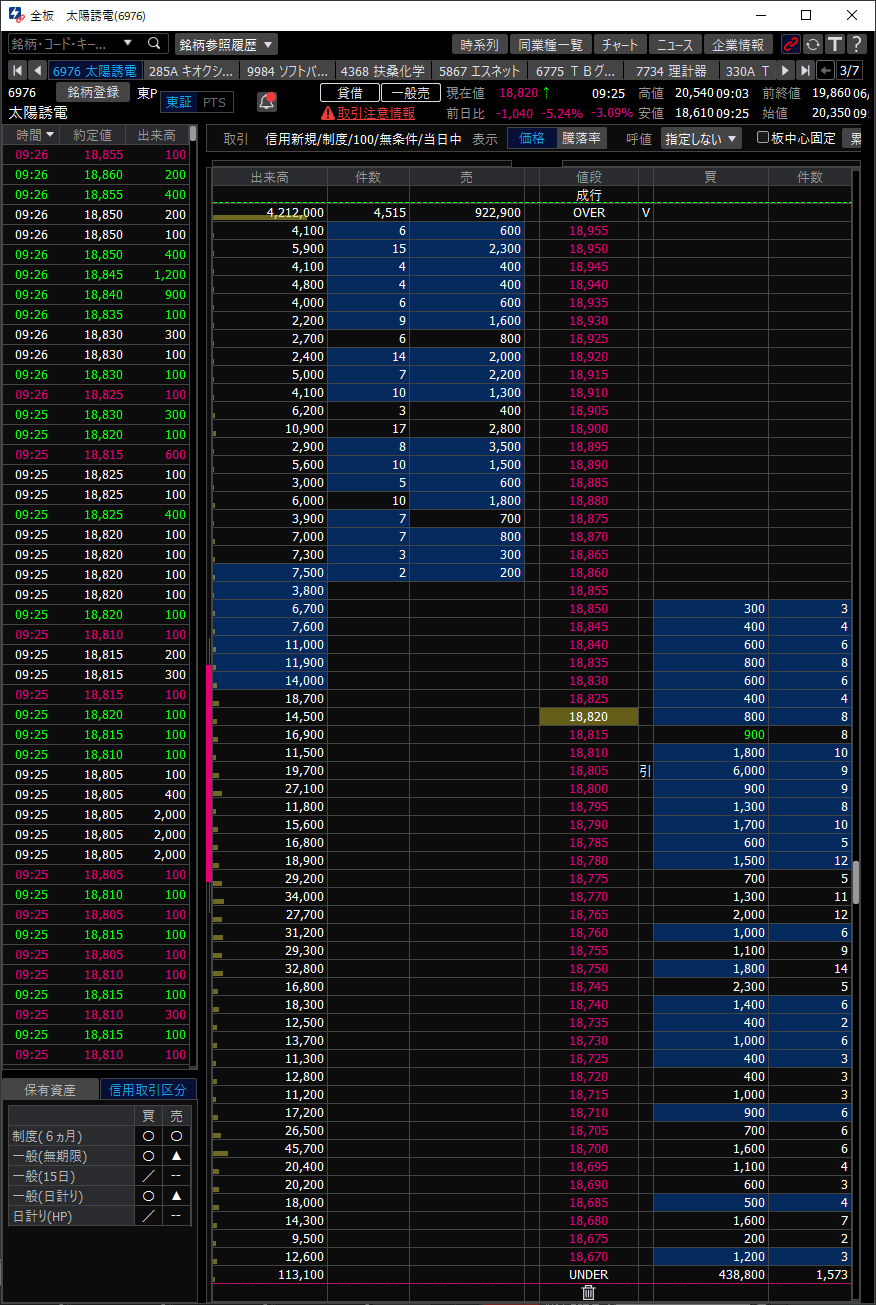This screenshot has width=876, height=1305.
Task: Open 4368 扶桑化学 tab
Action: tap(383, 71)
